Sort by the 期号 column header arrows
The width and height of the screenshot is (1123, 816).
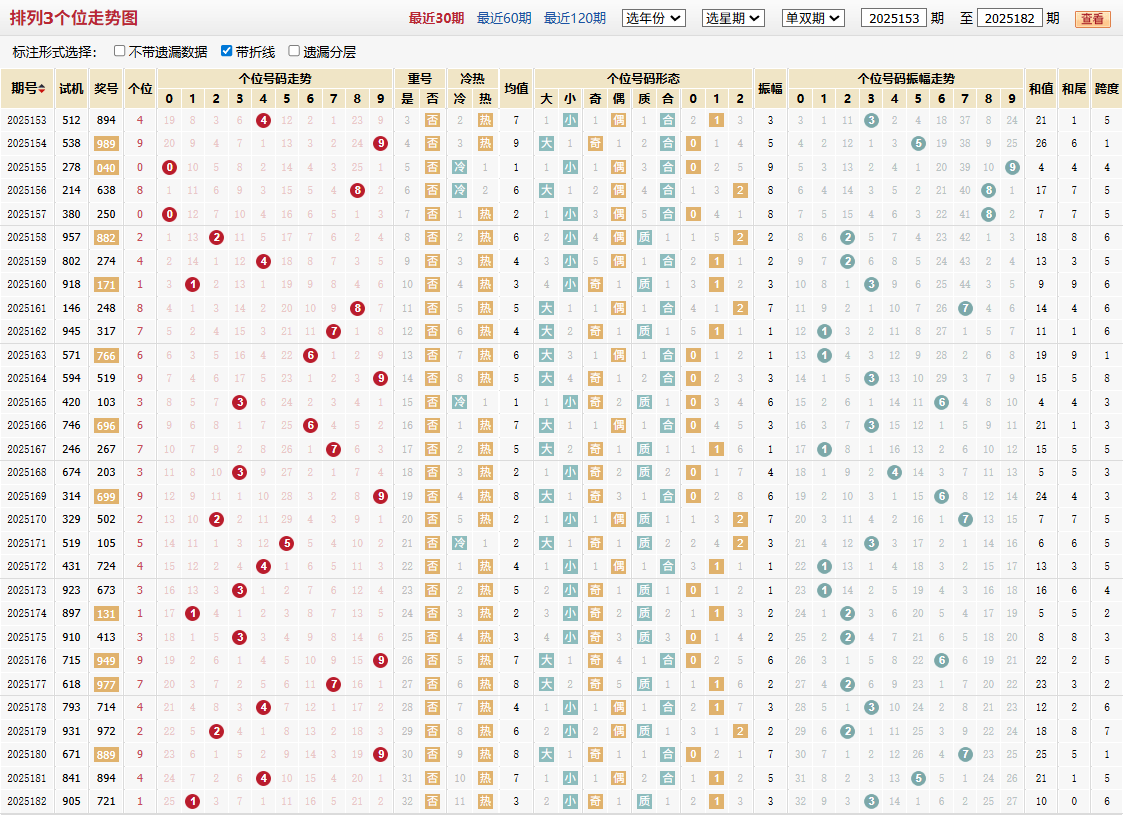[42, 89]
